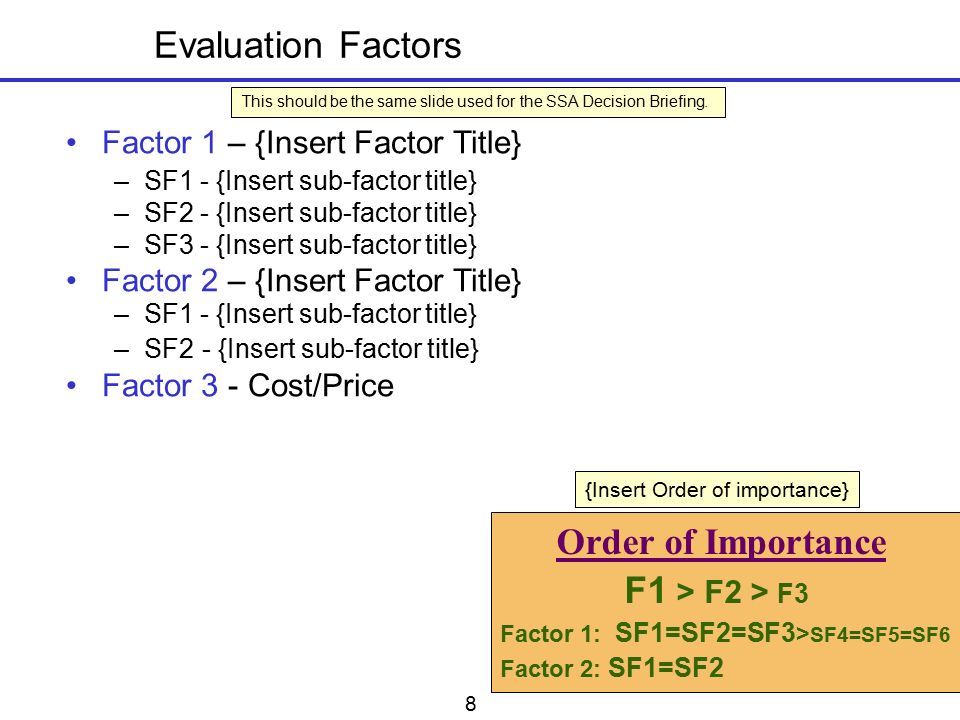Click the Factor 2 heading text
The width and height of the screenshot is (960, 720).
(160, 280)
